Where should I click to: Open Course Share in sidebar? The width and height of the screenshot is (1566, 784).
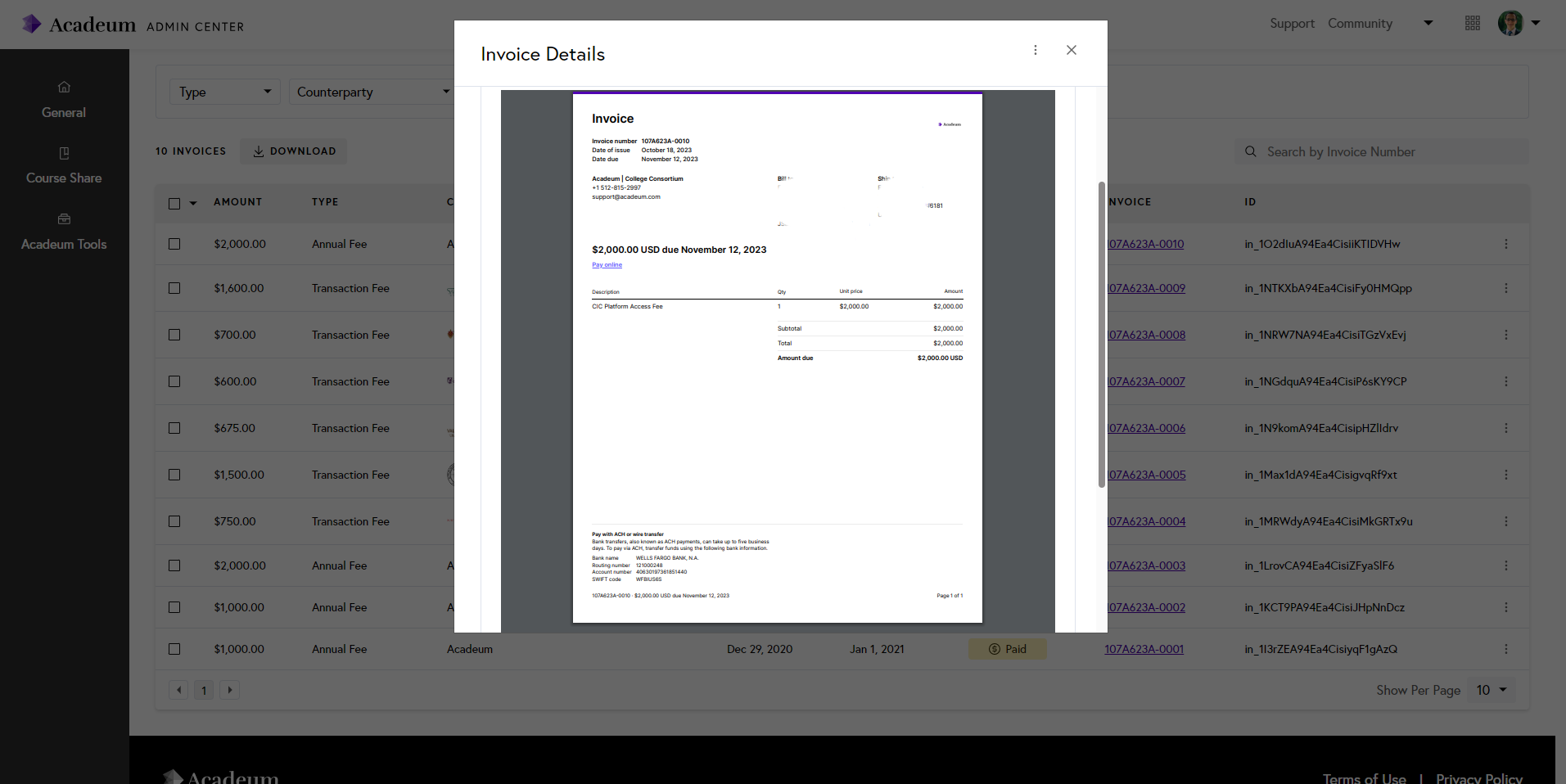64,165
